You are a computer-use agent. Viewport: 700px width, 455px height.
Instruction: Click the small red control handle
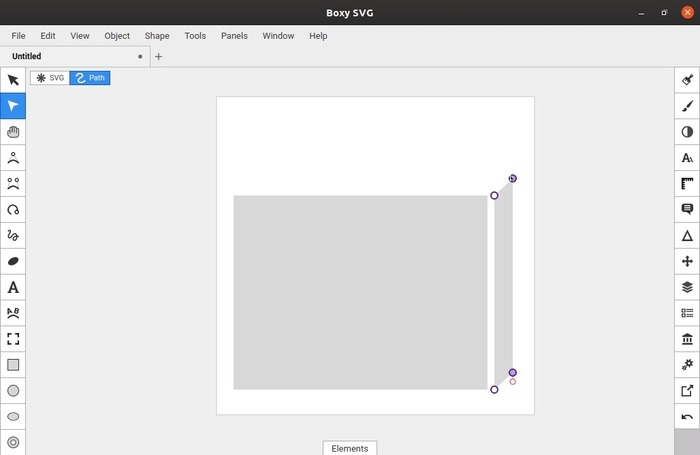click(512, 382)
